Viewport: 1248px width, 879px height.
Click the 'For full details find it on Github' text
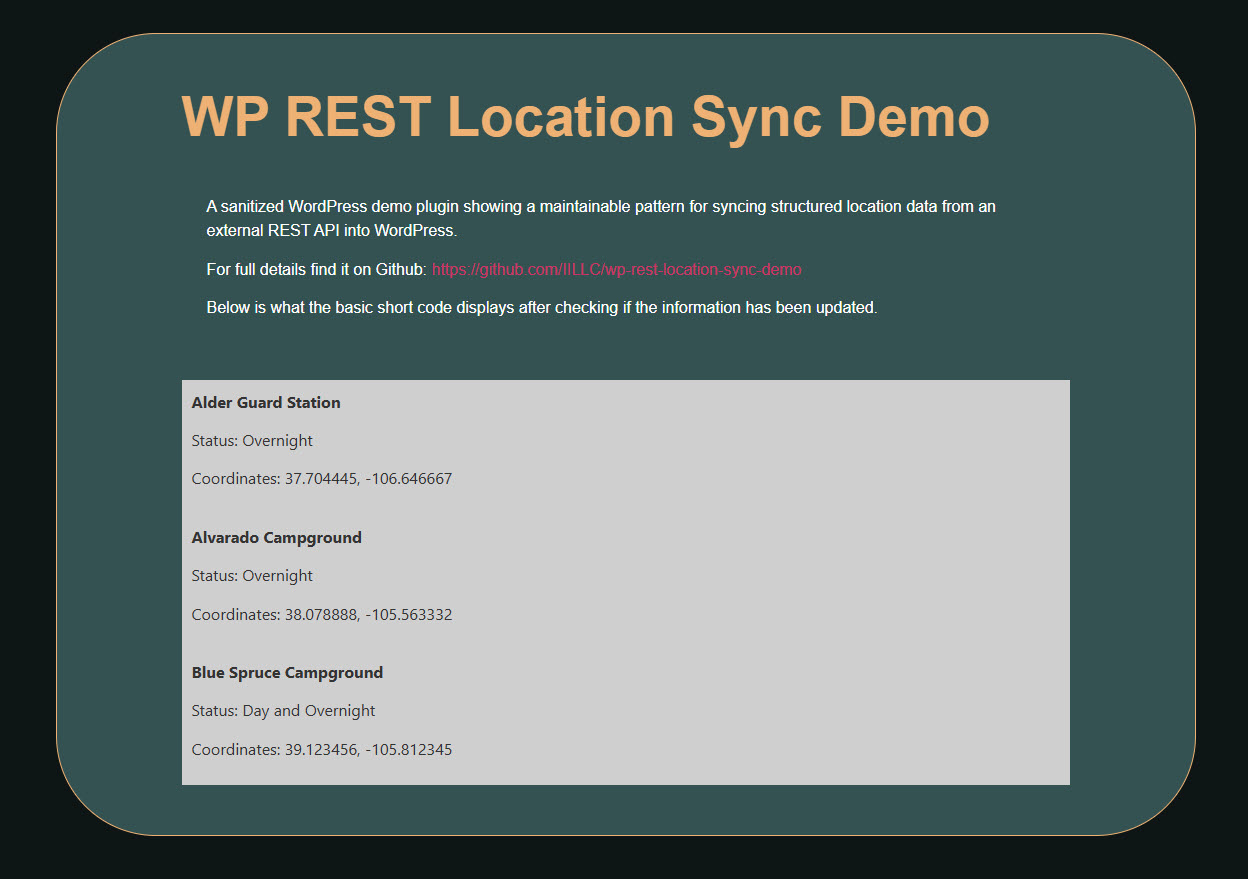tap(317, 269)
